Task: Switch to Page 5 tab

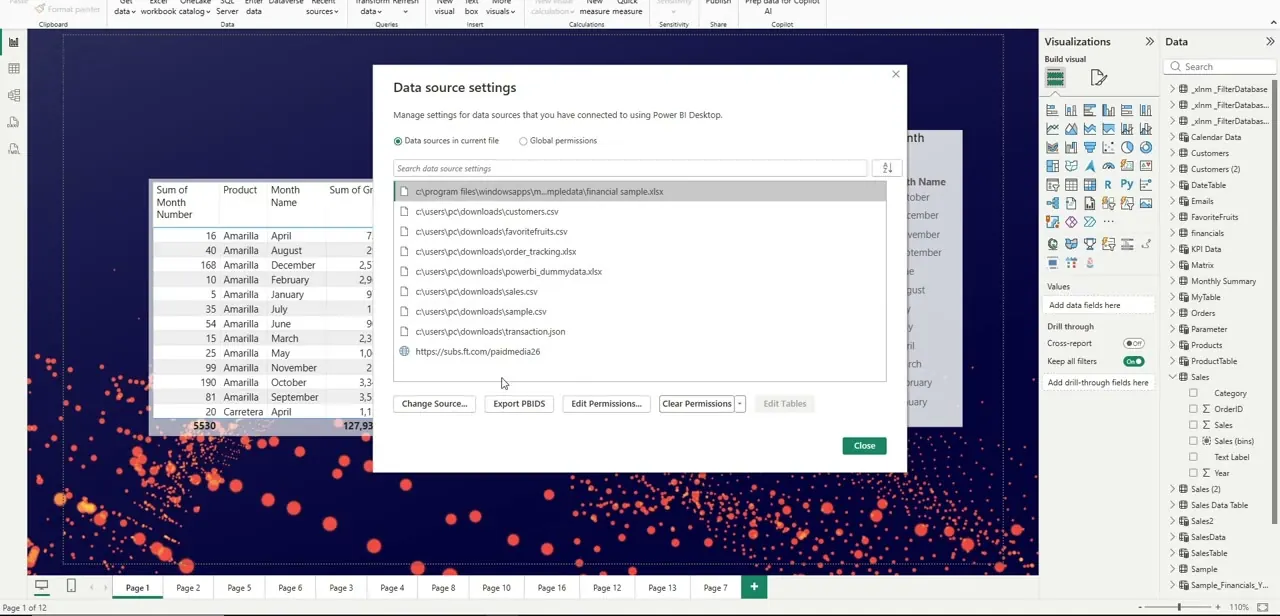Action: (x=239, y=588)
